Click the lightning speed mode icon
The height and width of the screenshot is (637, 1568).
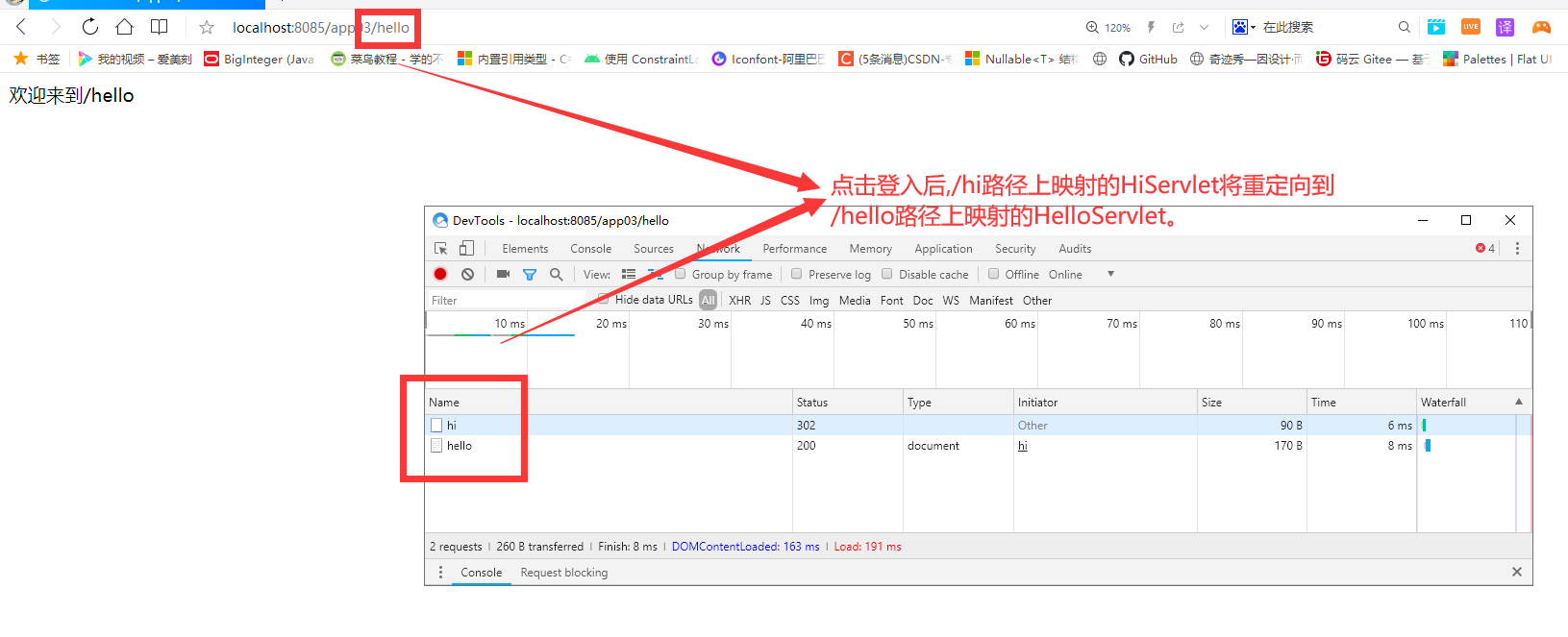pos(1150,27)
